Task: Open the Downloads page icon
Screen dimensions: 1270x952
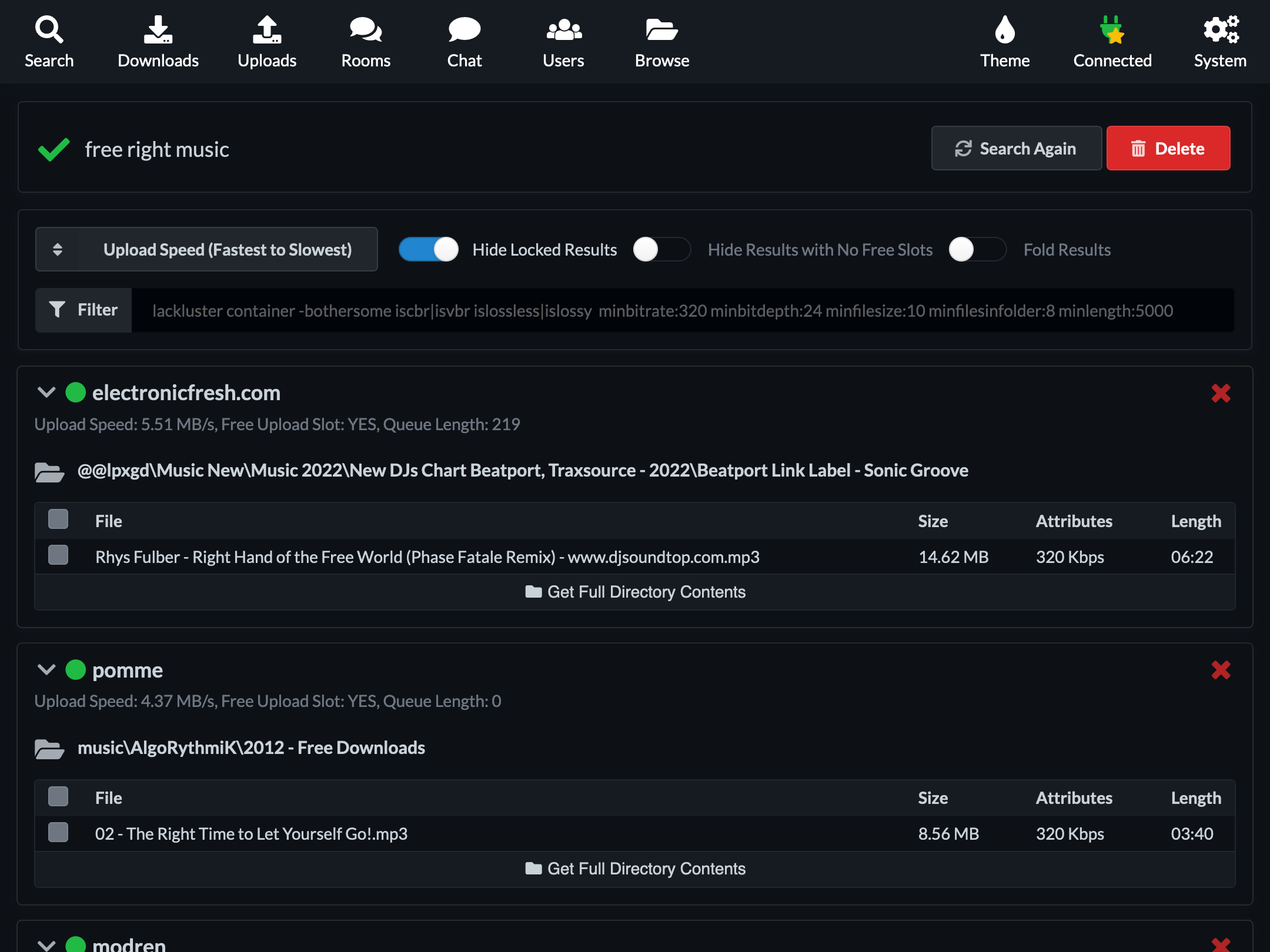Action: pos(158,30)
